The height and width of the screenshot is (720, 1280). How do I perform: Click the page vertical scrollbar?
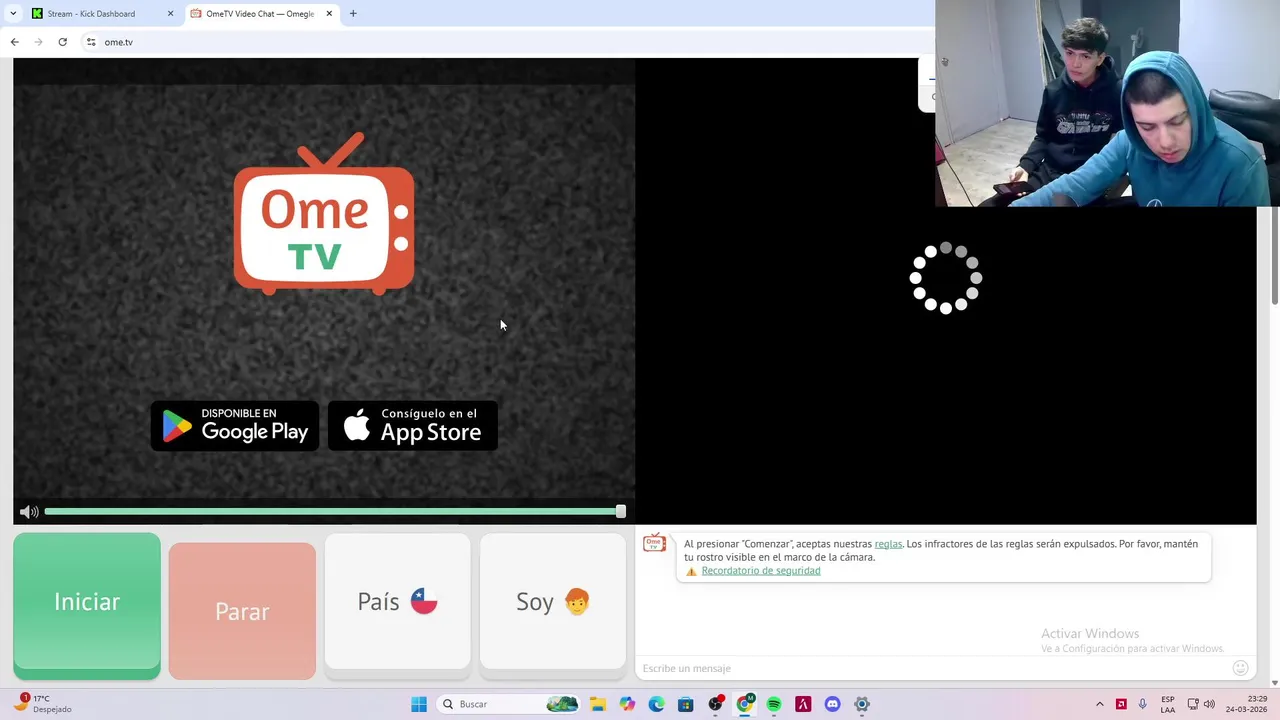tap(1275, 255)
